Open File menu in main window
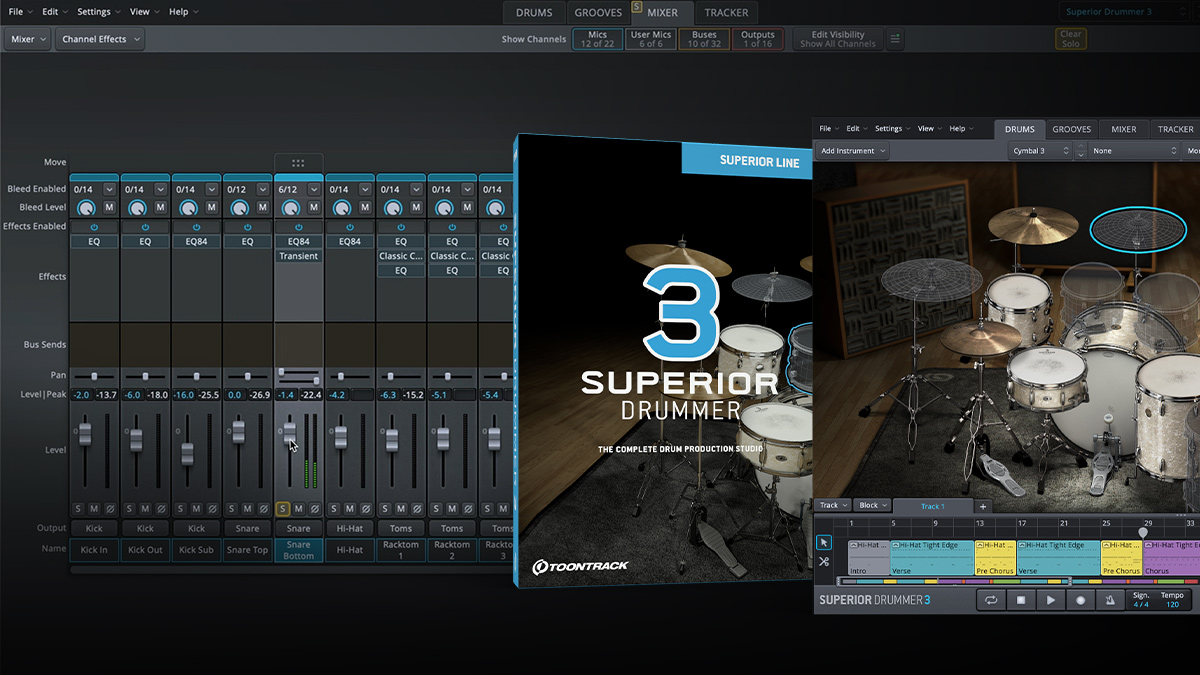The image size is (1200, 675). click(20, 12)
